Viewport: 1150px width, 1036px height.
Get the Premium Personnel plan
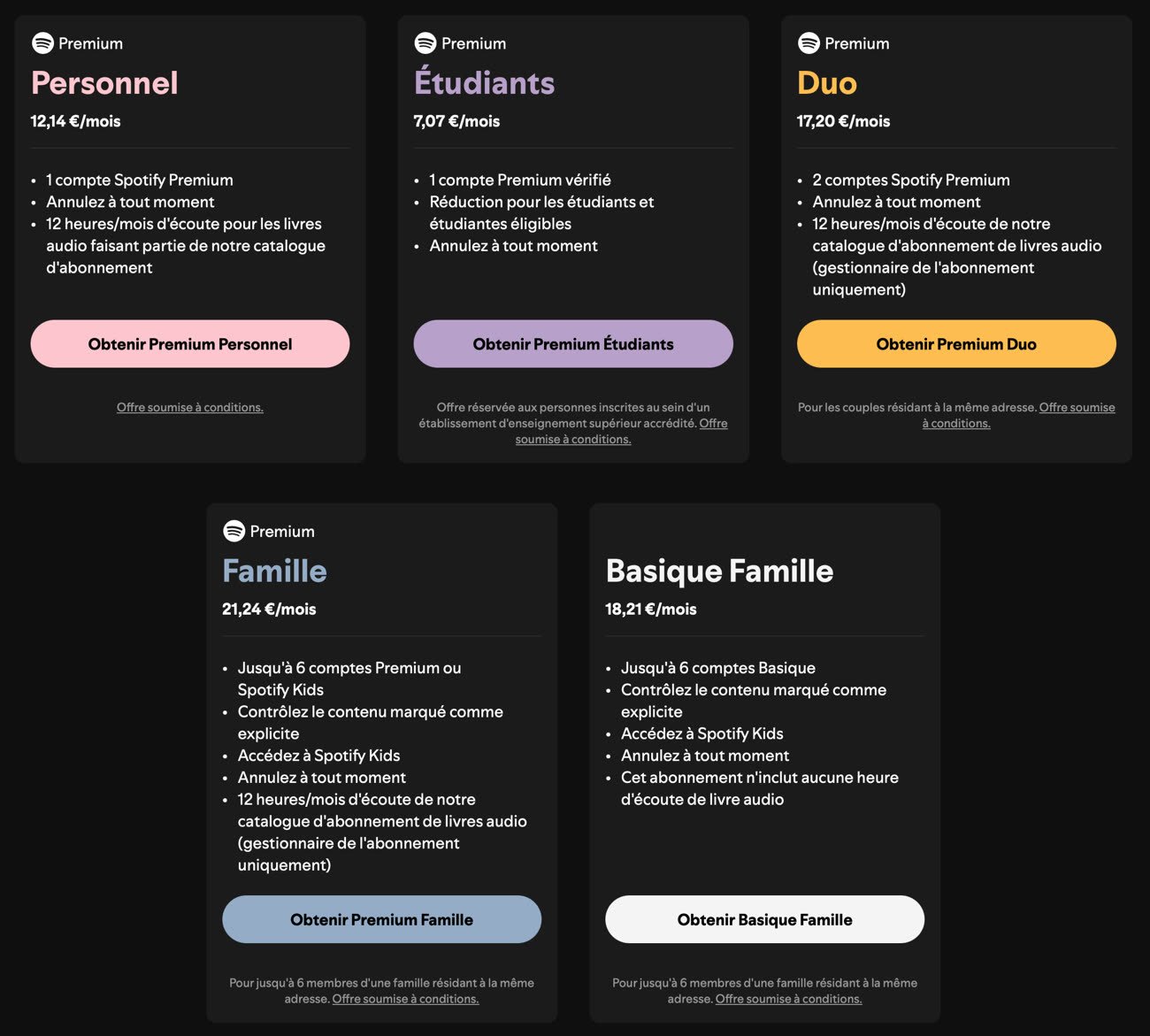tap(190, 344)
